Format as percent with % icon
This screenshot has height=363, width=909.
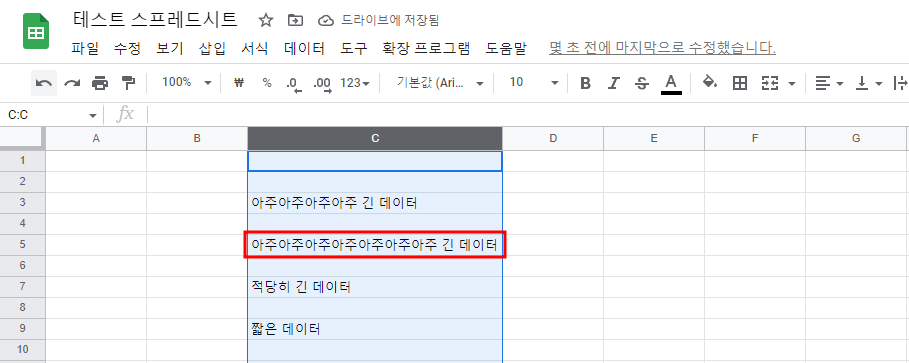(267, 82)
